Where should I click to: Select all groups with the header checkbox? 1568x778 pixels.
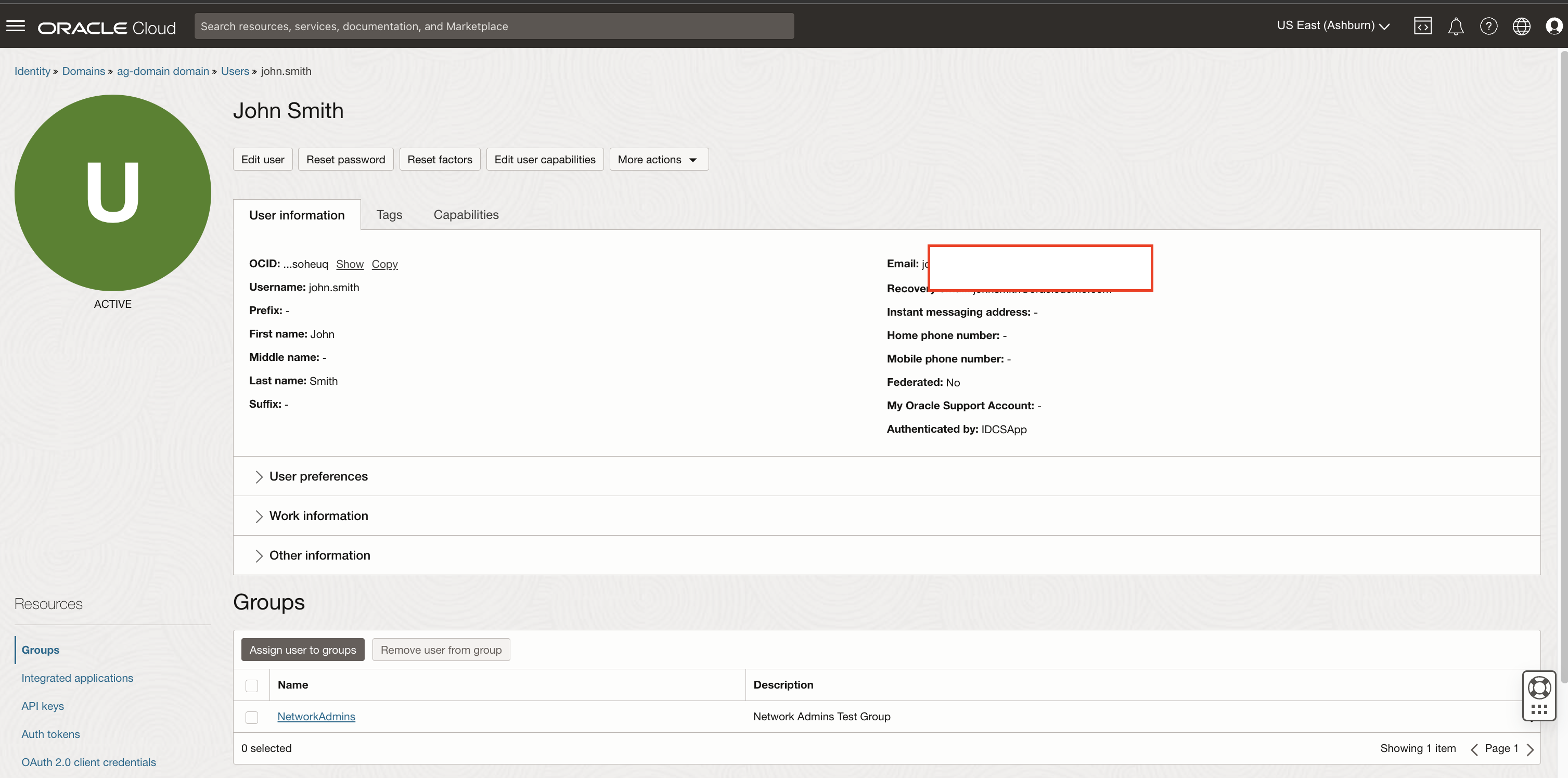coord(251,685)
